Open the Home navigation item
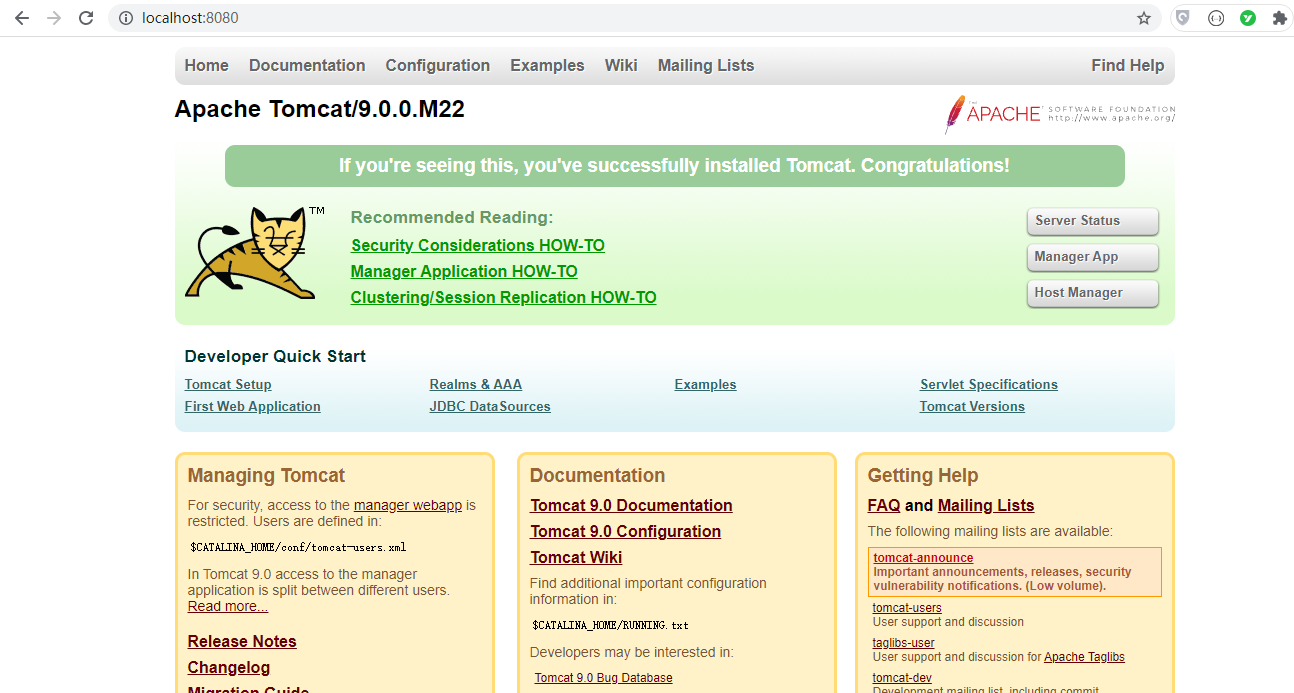This screenshot has height=693, width=1294. (x=206, y=65)
